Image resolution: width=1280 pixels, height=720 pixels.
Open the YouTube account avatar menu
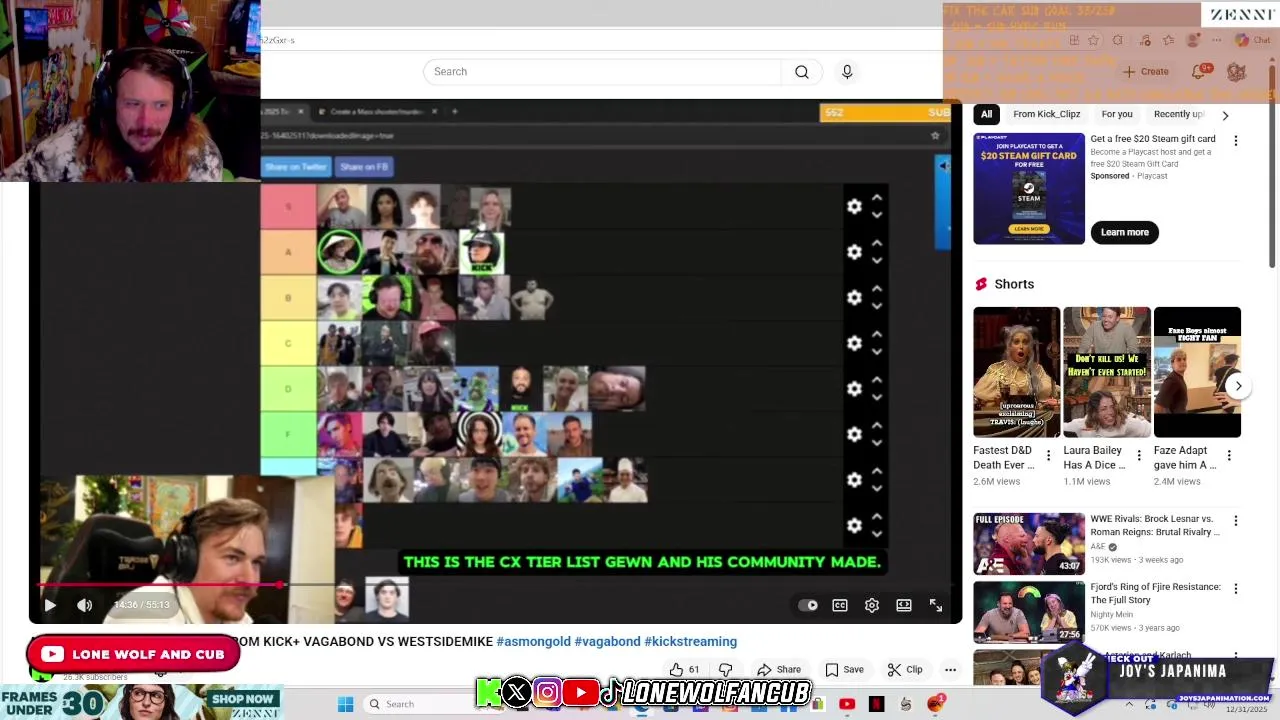(1236, 72)
